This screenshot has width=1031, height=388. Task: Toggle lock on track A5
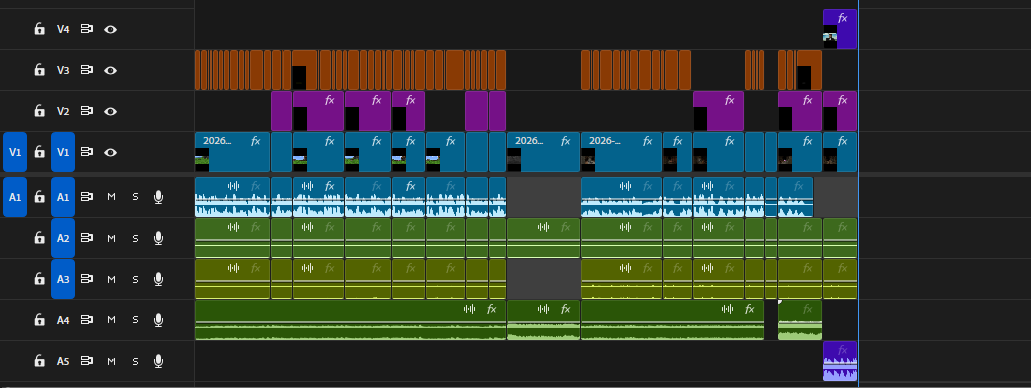tap(39, 361)
